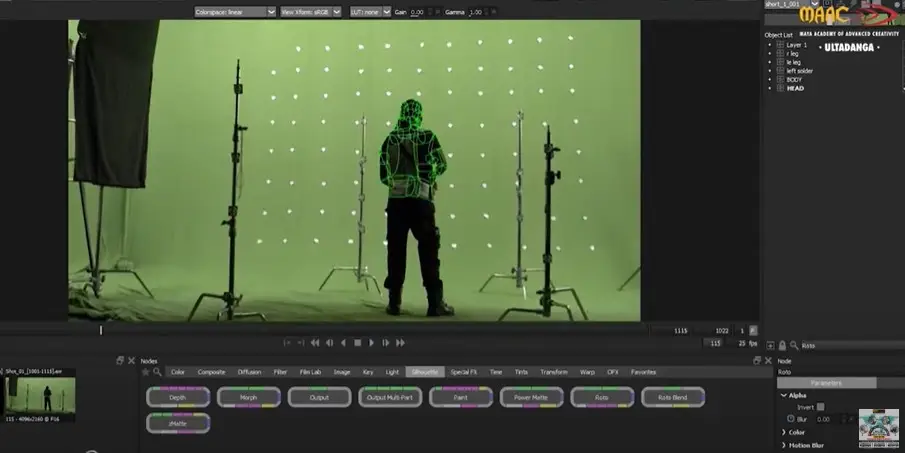Click the add icon left of node search
905x453 pixels.
[x=771, y=346]
